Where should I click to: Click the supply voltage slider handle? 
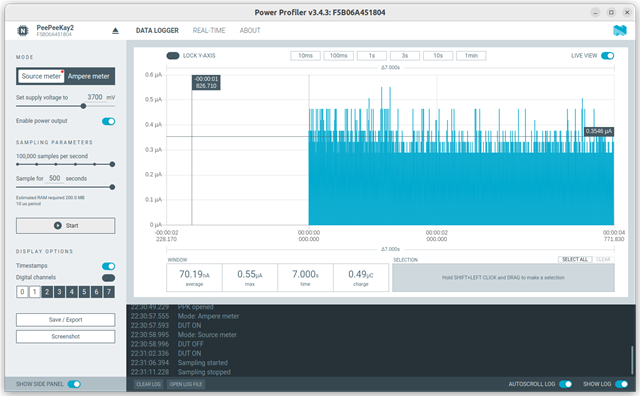83,106
